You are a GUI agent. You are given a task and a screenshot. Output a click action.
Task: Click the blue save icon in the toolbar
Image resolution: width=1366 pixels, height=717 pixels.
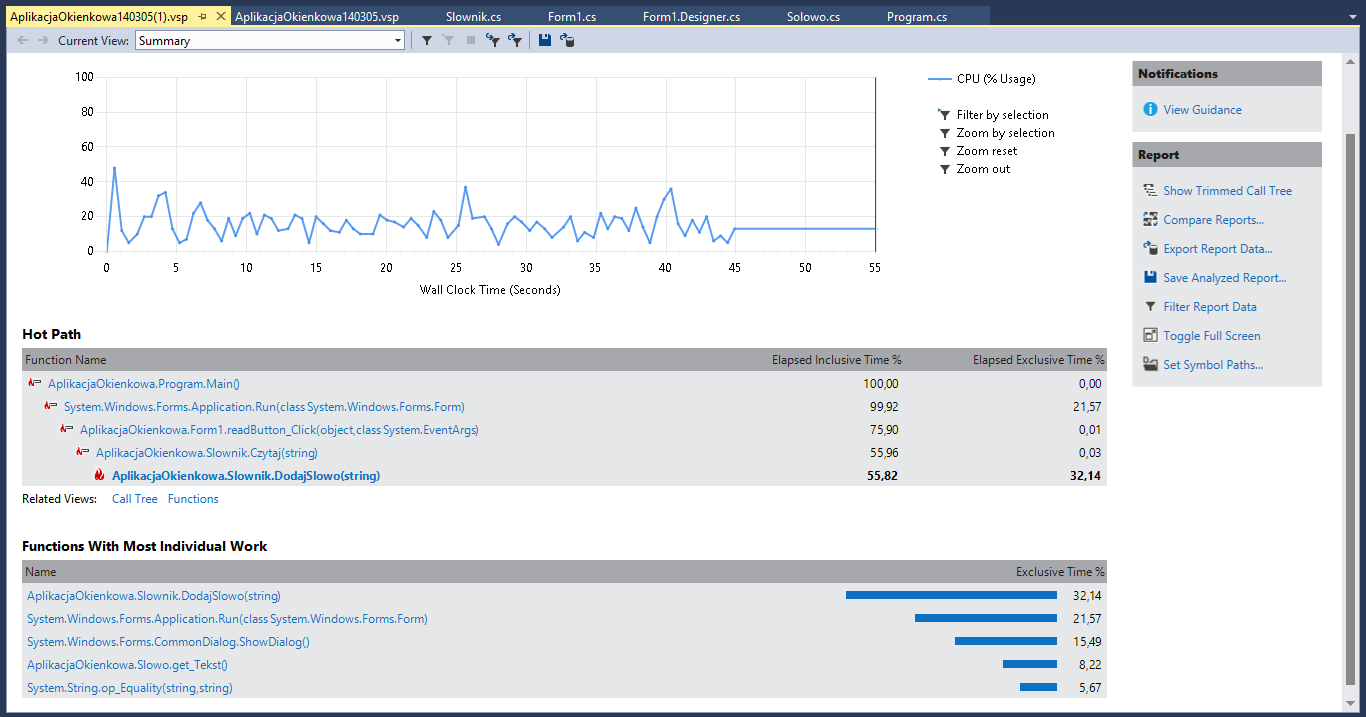[x=545, y=40]
